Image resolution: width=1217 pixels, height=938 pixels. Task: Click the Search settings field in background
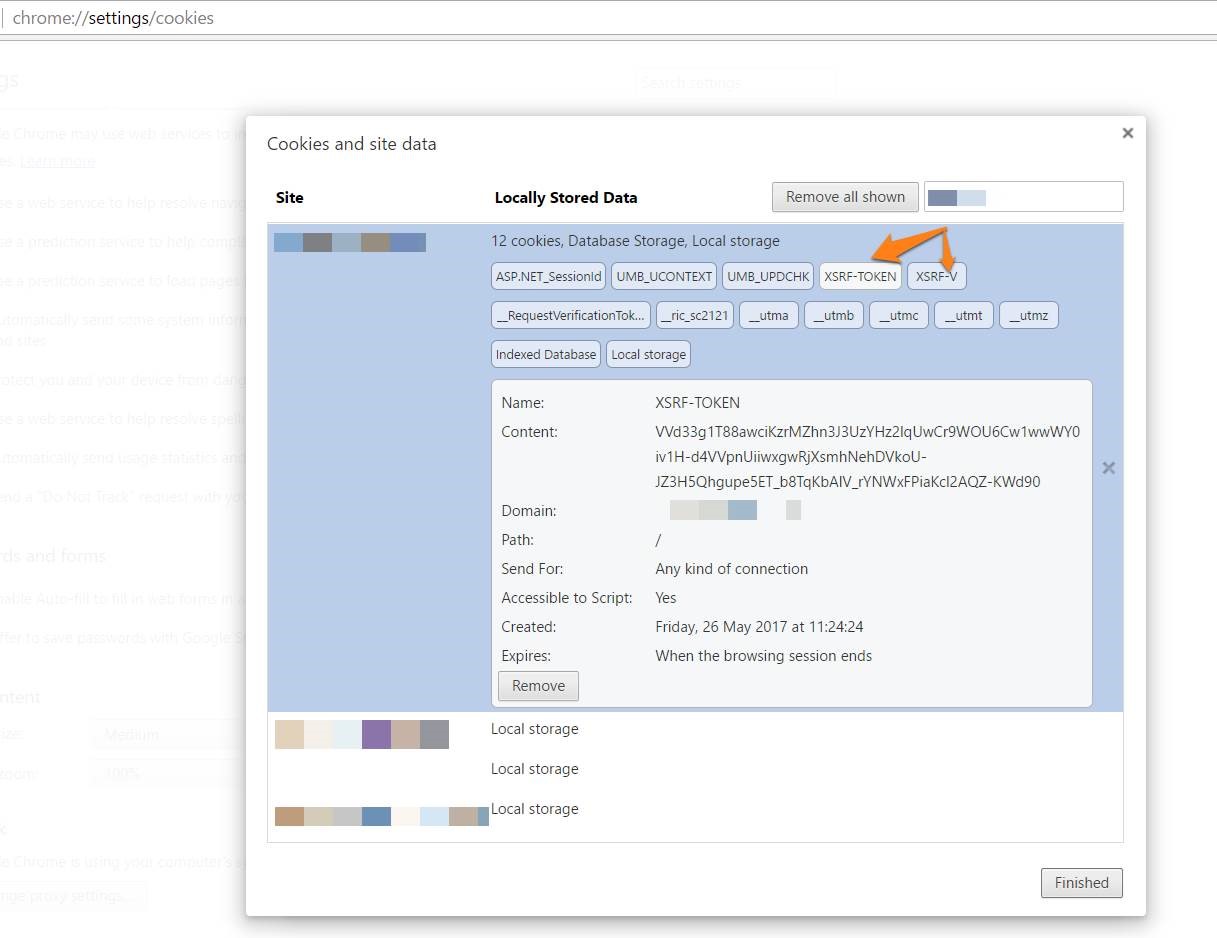click(735, 83)
